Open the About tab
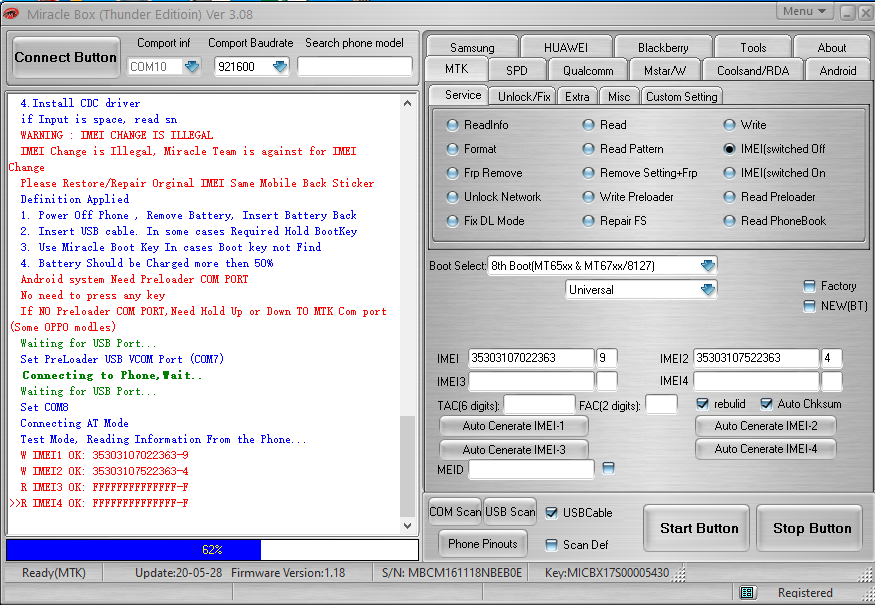Screen dimensions: 875x605 (x=831, y=47)
